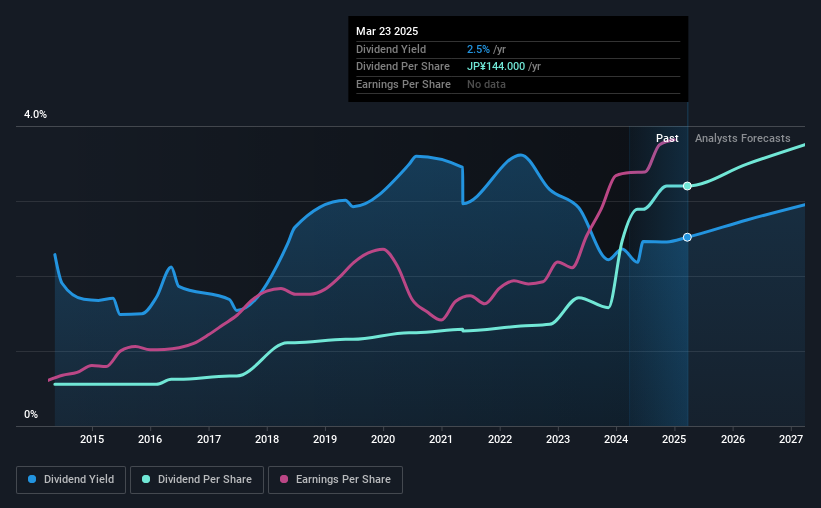Viewport: 821px width, 508px height.
Task: Click the teal Dividend Per Share legend dot
Action: [x=146, y=479]
